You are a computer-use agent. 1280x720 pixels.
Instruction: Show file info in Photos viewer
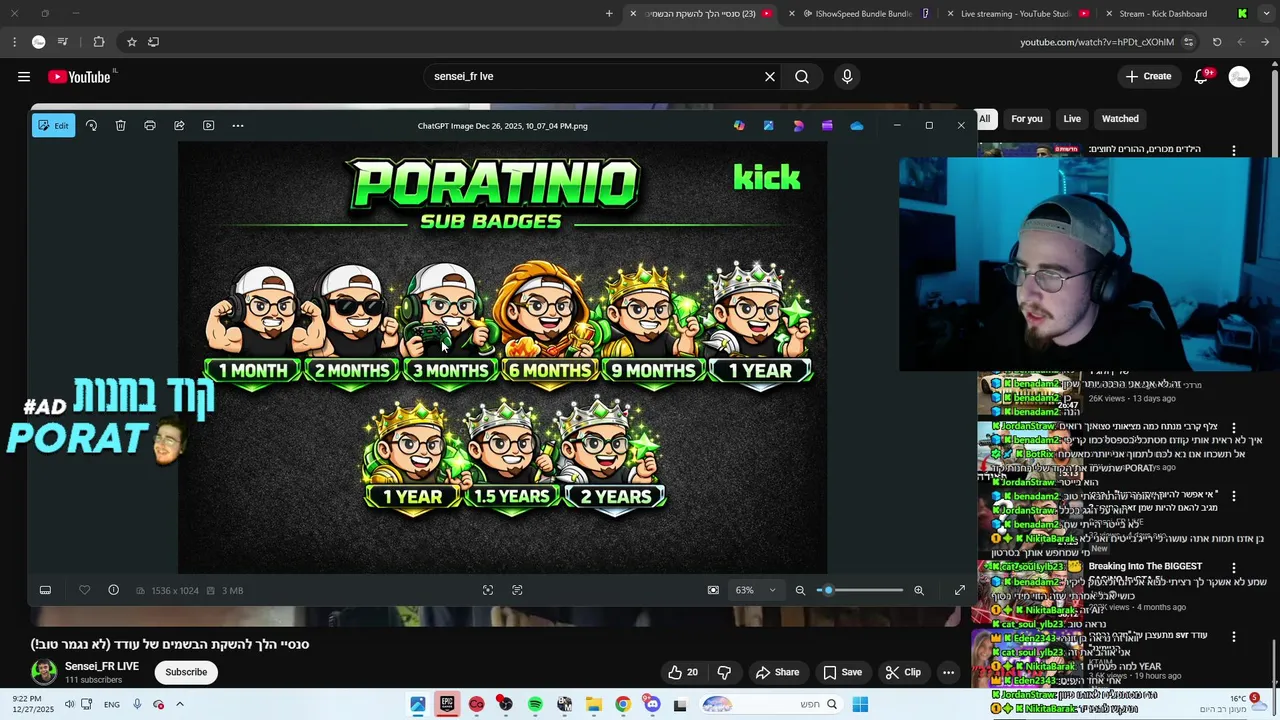click(113, 590)
